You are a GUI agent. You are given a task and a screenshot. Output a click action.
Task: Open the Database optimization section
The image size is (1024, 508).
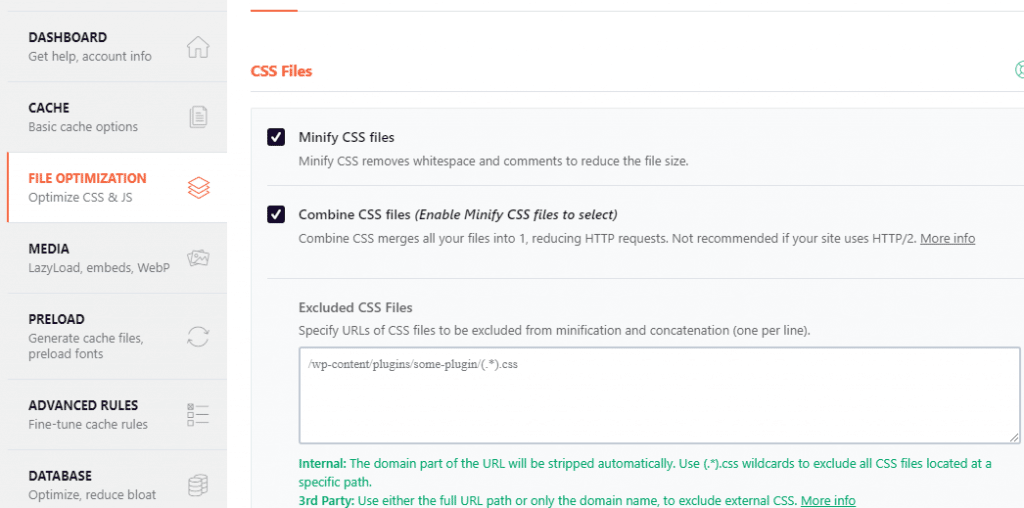point(60,476)
